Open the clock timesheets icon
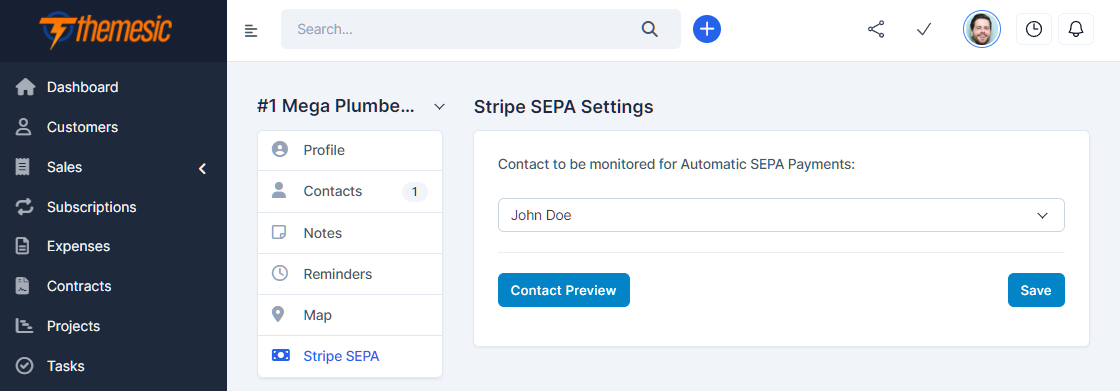This screenshot has width=1120, height=391. tap(1034, 29)
